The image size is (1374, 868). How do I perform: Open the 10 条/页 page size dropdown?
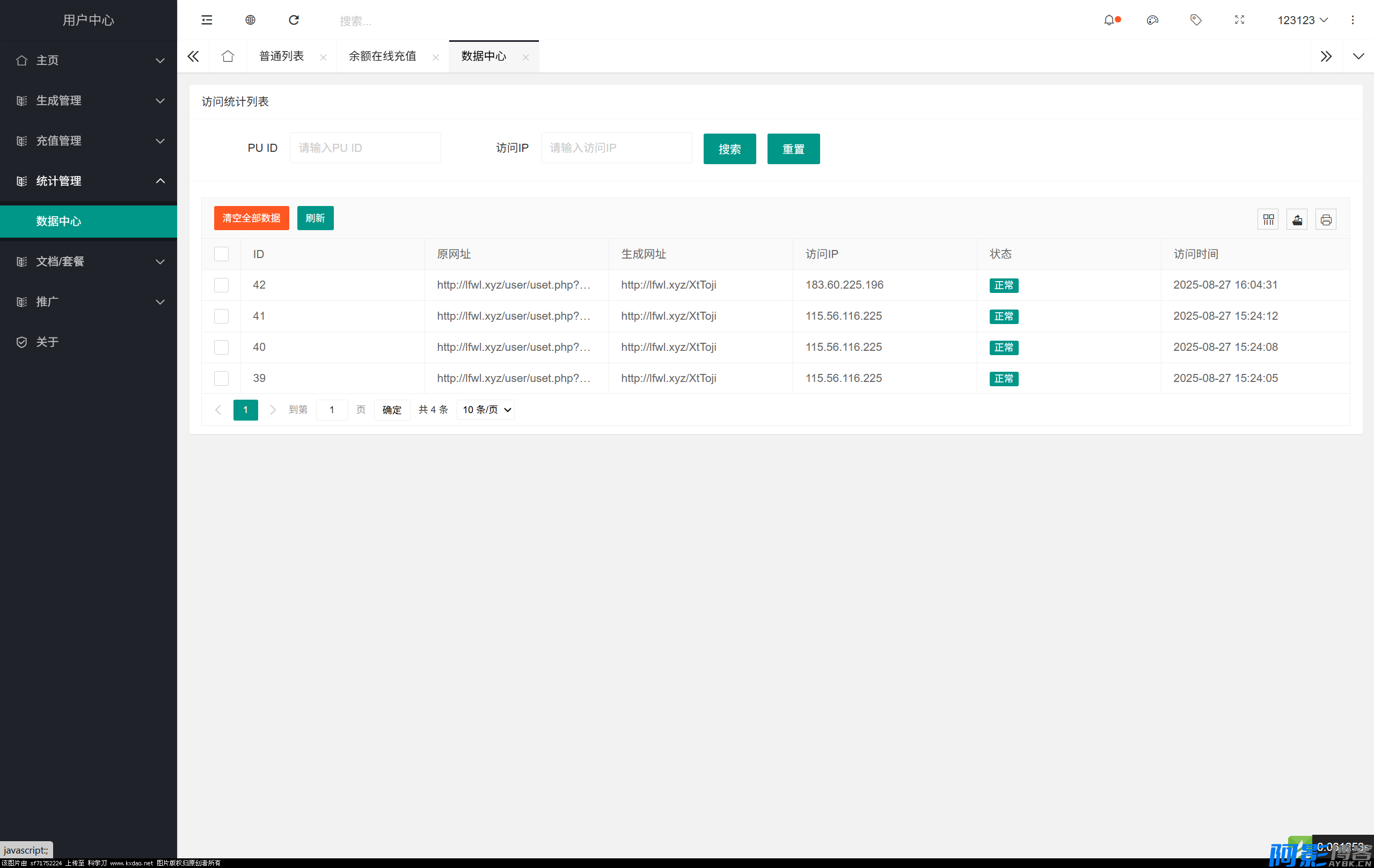[x=486, y=409]
